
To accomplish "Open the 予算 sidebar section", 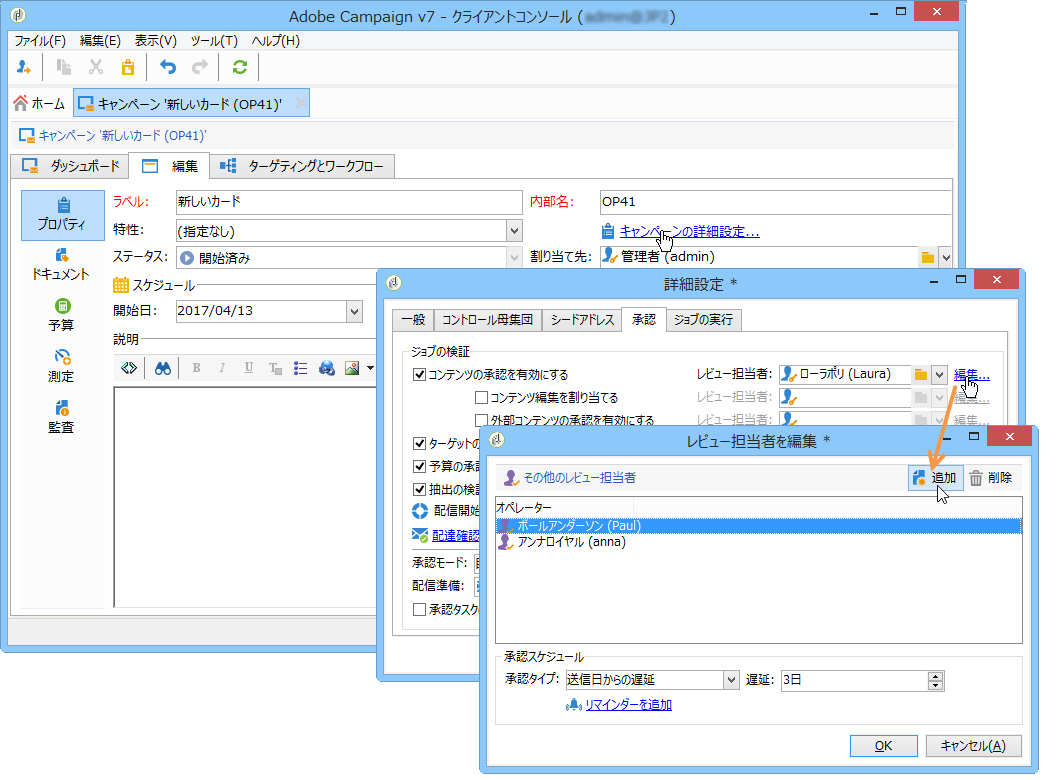I will (62, 316).
